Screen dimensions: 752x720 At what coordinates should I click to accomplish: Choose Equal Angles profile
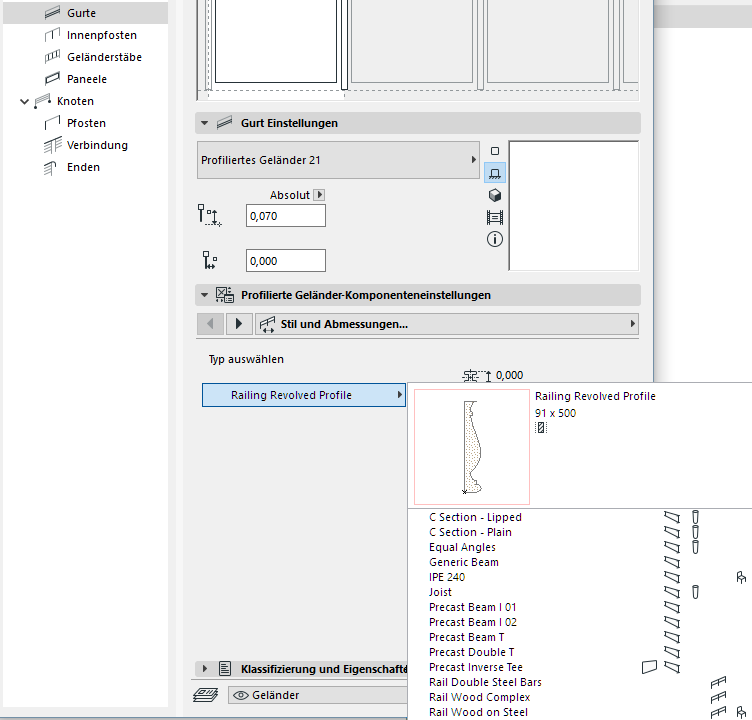point(462,547)
